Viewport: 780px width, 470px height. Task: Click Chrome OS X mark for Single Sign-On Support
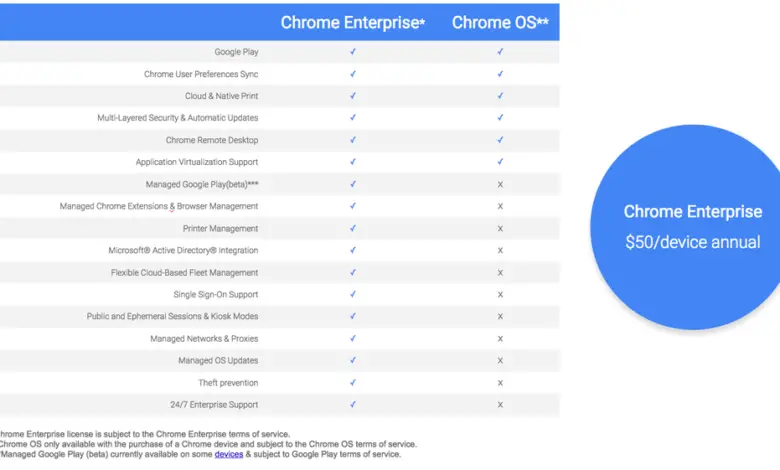[x=500, y=294]
